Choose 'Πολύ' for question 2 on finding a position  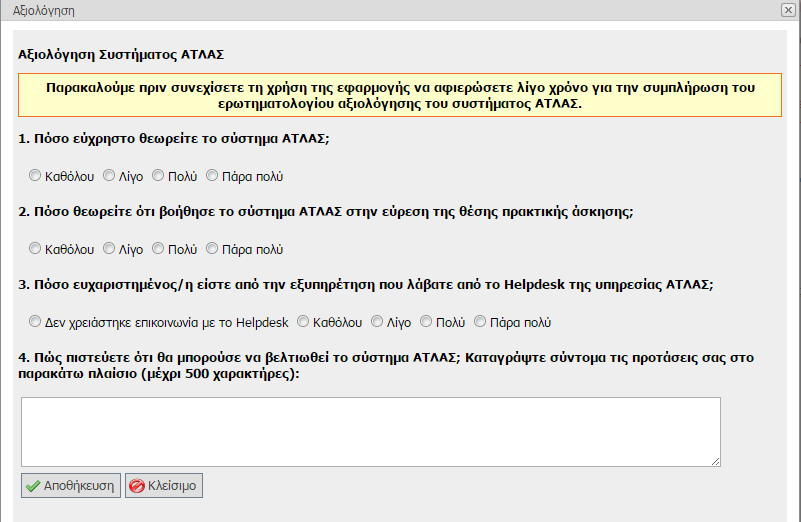[x=158, y=249]
